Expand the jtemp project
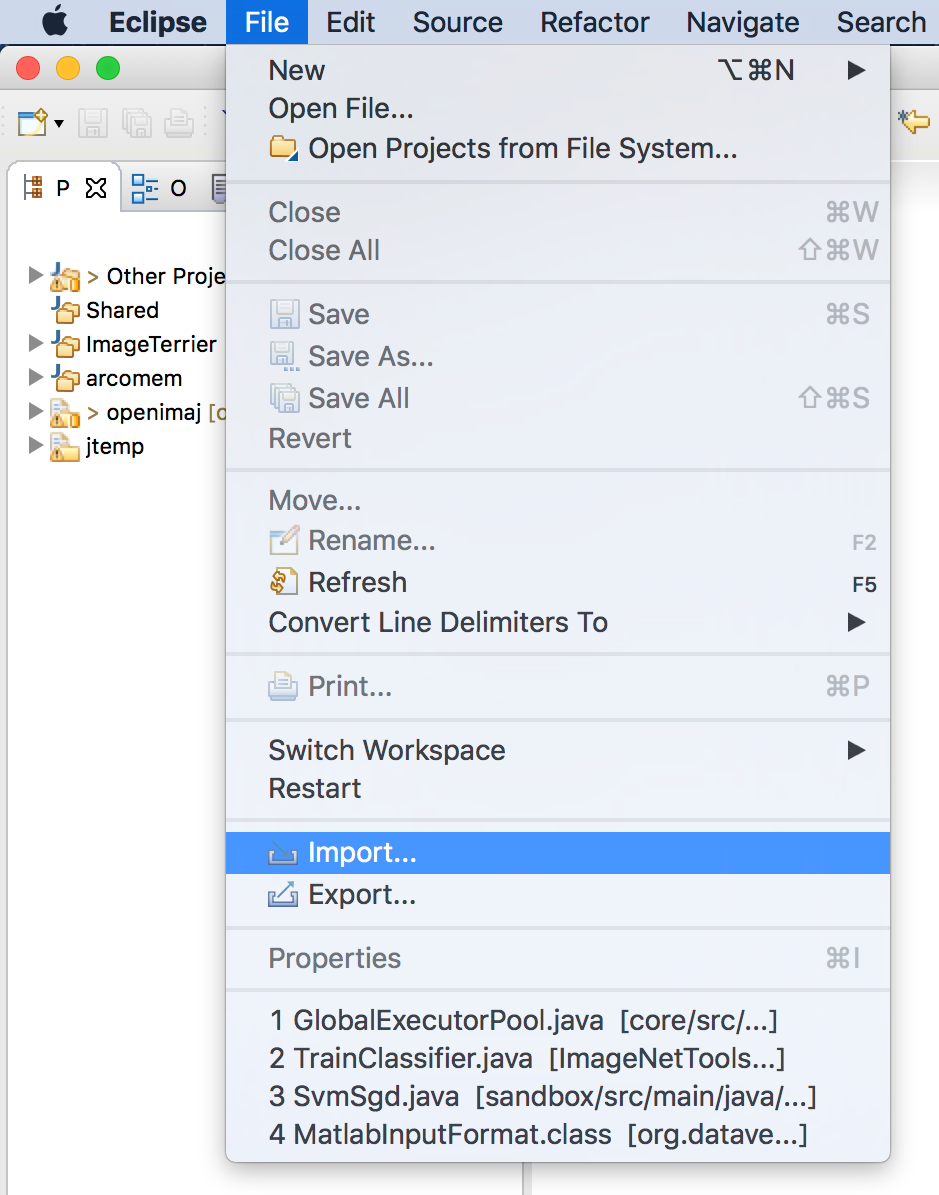This screenshot has height=1195, width=939. click(x=36, y=446)
